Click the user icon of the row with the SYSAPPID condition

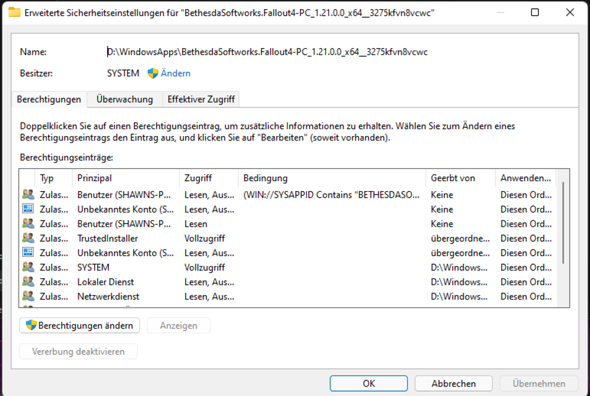tap(28, 195)
